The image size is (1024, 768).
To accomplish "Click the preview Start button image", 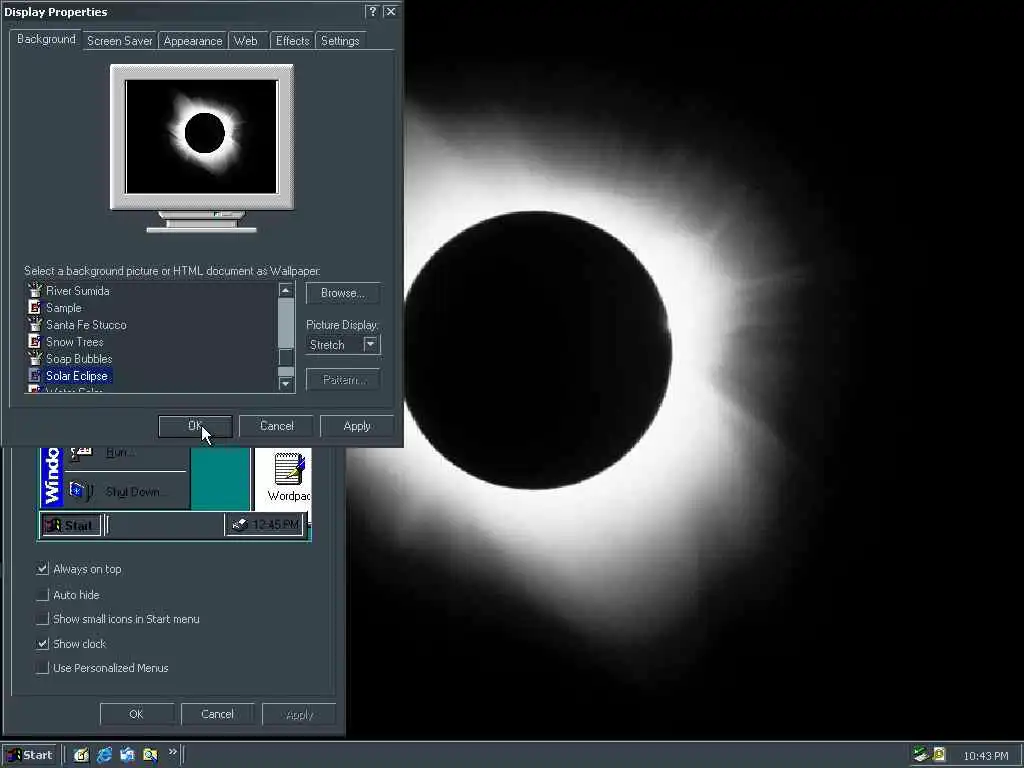I will [71, 525].
